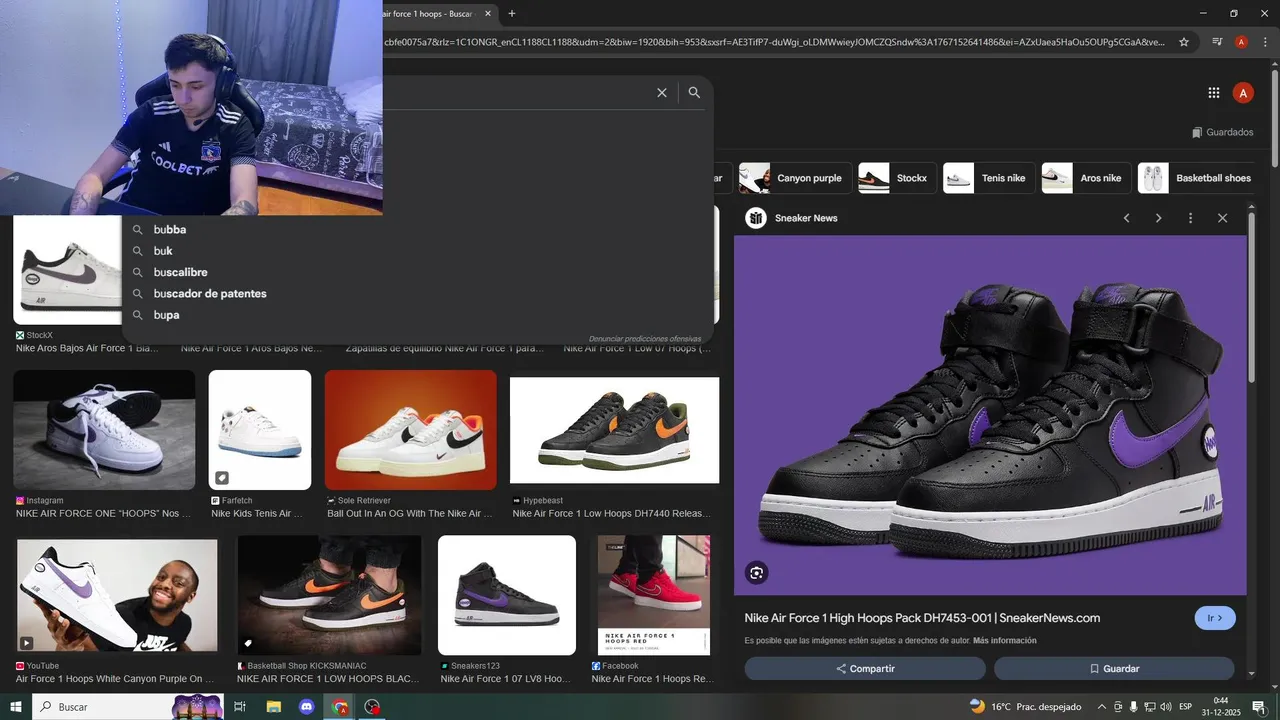Open the YouTube Canyon Purple video thumbnail
The width and height of the screenshot is (1280, 720).
click(x=117, y=595)
